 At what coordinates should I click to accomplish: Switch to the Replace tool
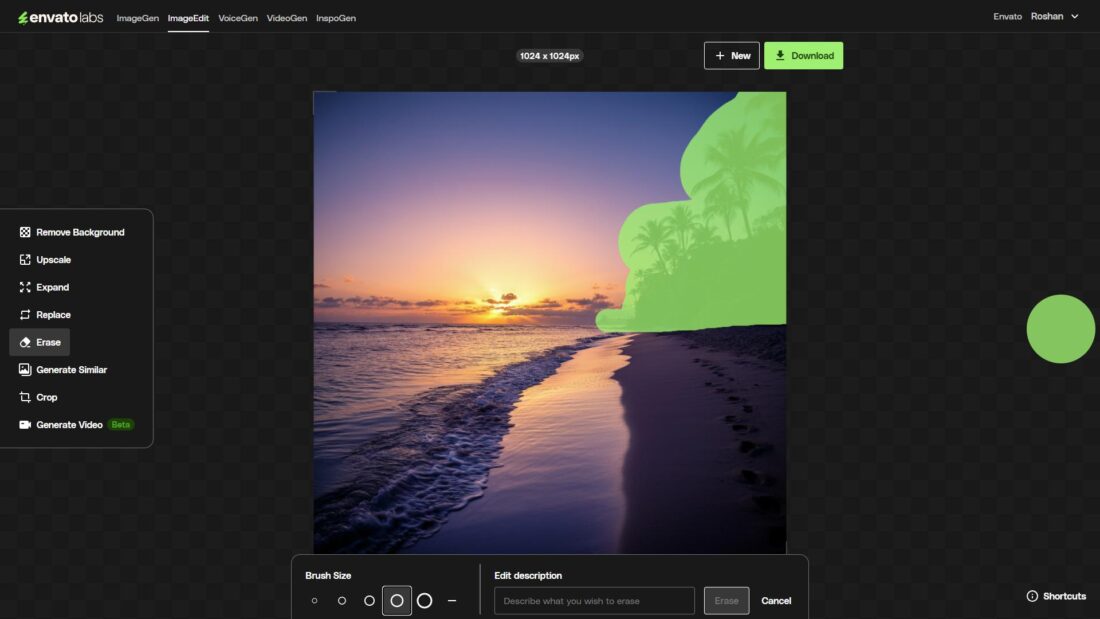53,314
